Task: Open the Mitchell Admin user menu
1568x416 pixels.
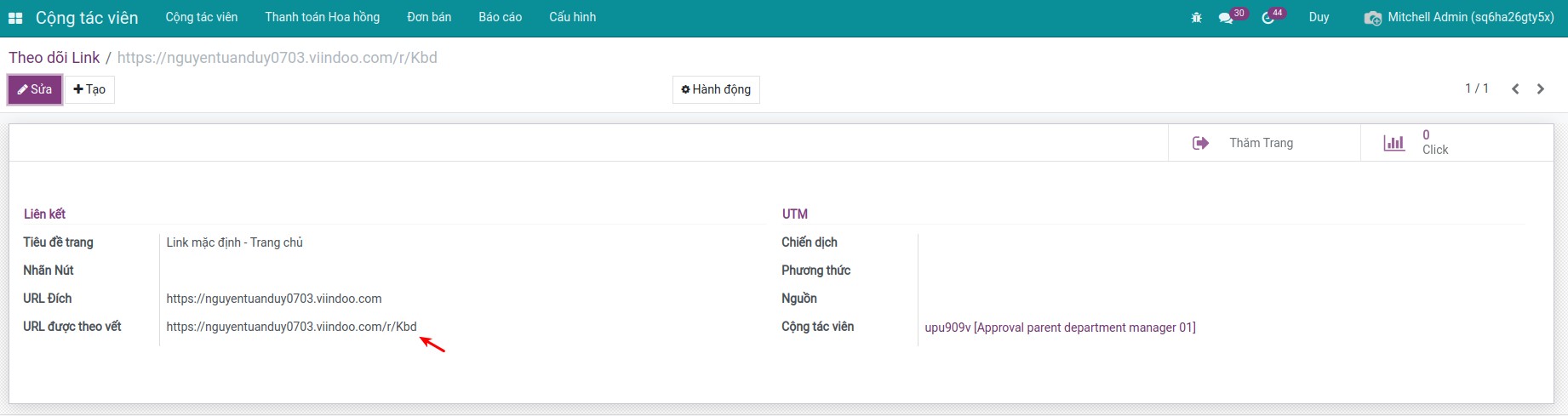Action: click(x=1459, y=17)
